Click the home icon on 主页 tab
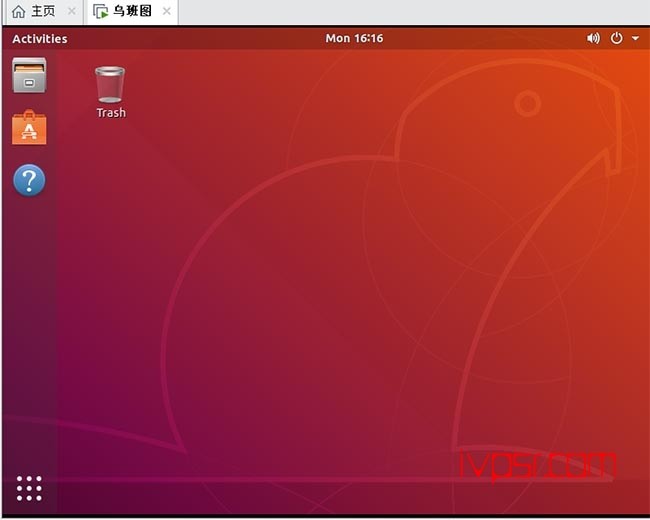 pyautogui.click(x=19, y=12)
